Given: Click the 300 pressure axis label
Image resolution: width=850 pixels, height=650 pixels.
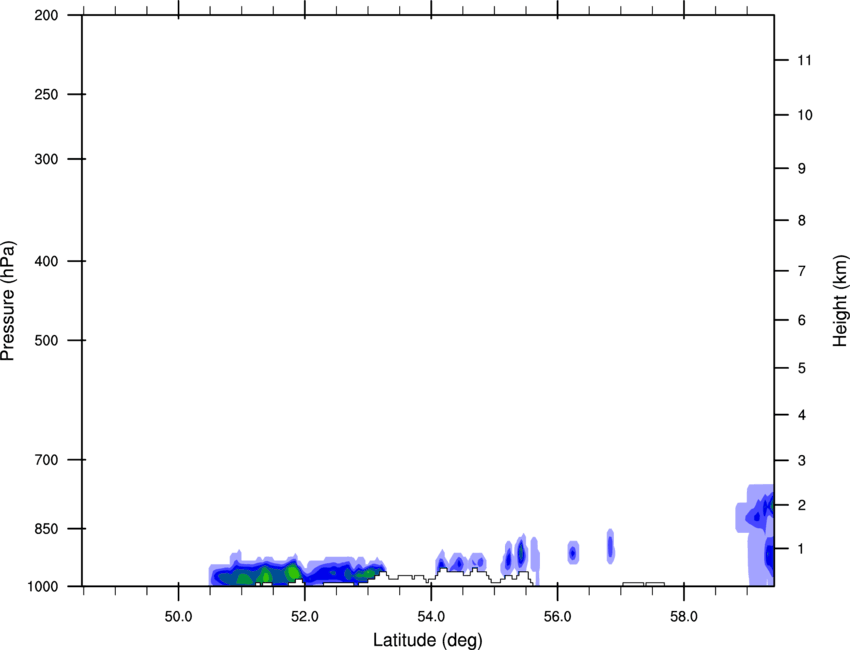Looking at the screenshot, I should [46, 159].
